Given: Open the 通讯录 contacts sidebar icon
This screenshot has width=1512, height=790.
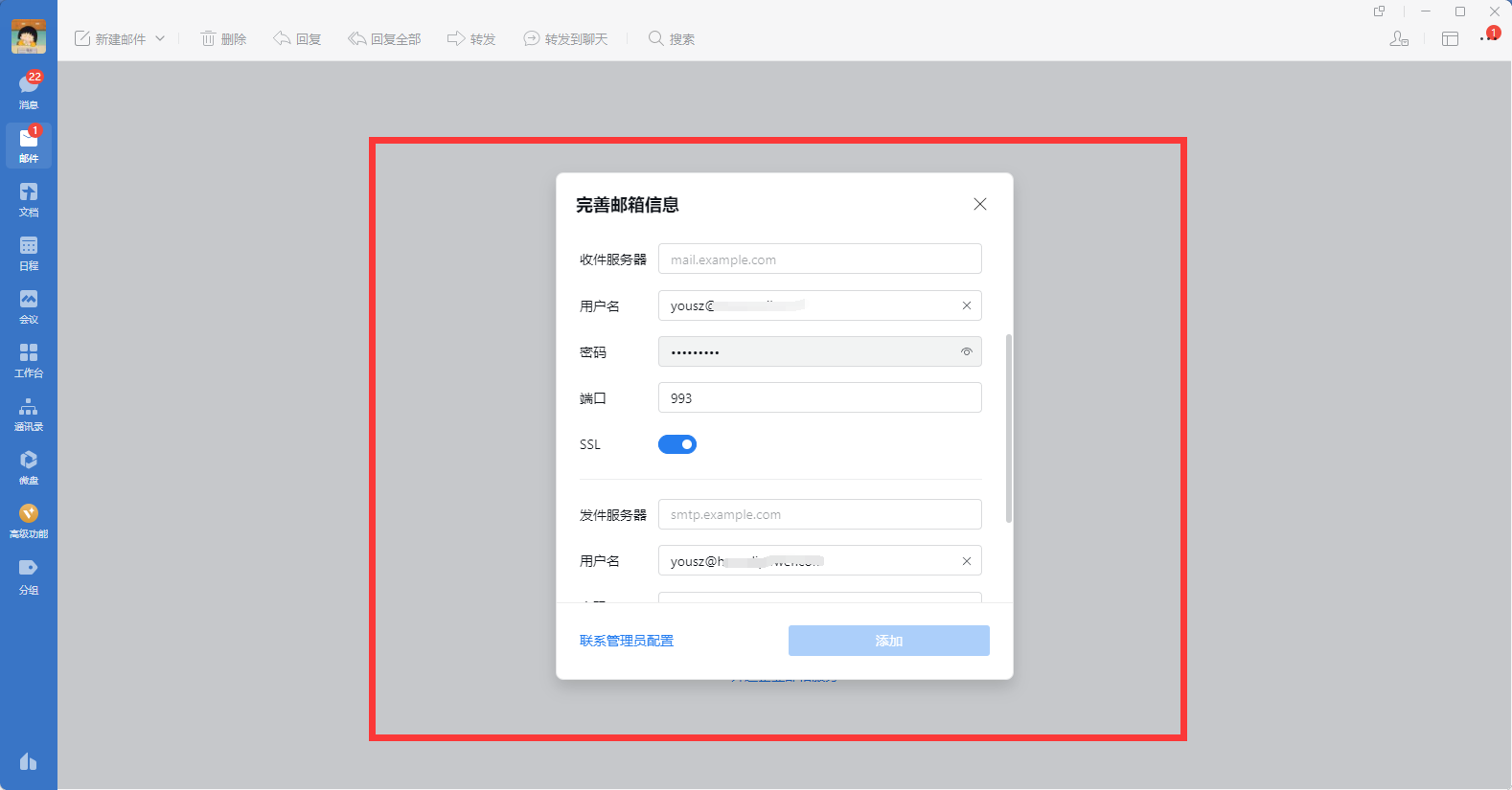Looking at the screenshot, I should coord(29,413).
